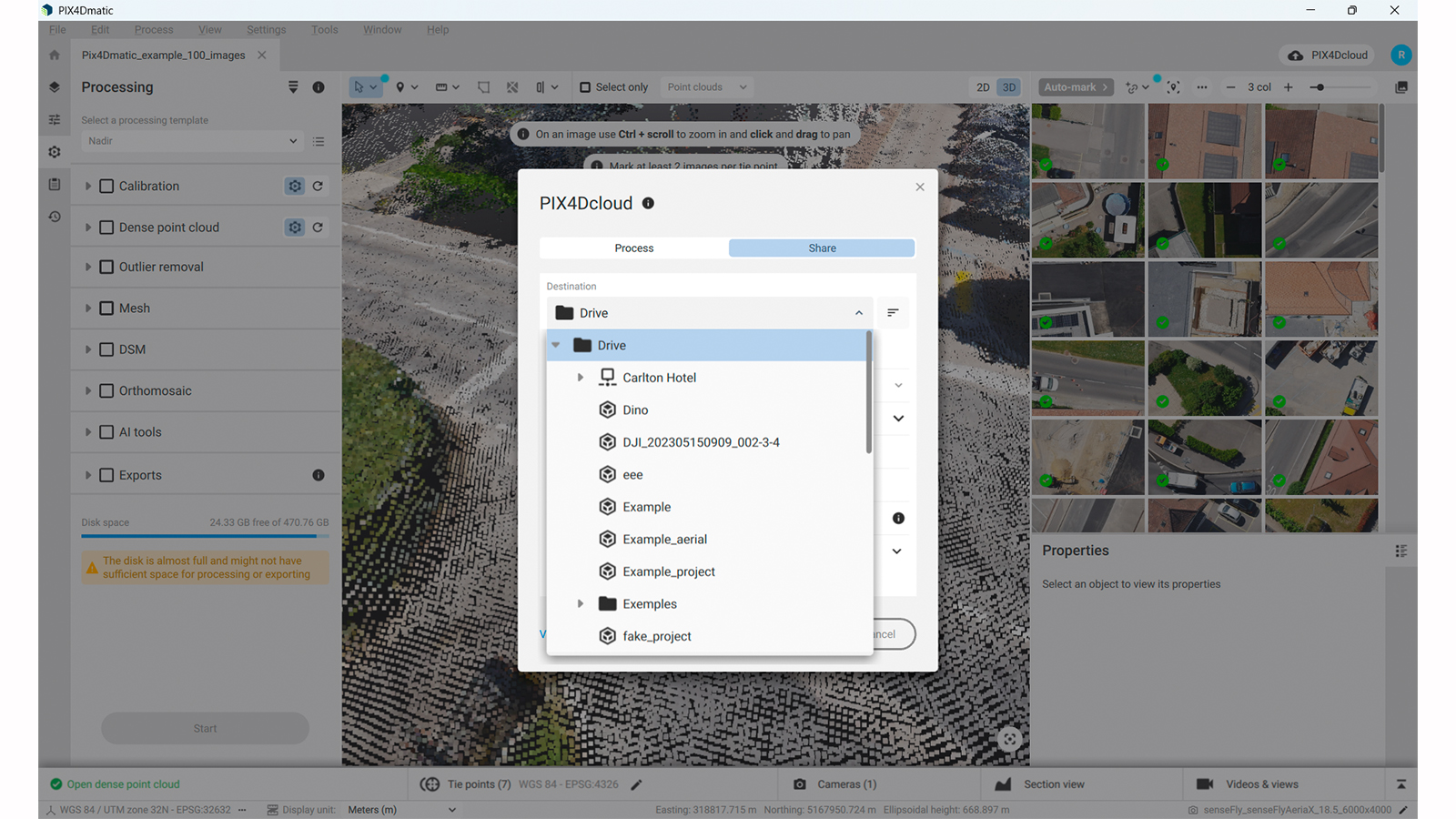Open Calibration settings using its gear icon
The height and width of the screenshot is (819, 1456).
tap(294, 186)
